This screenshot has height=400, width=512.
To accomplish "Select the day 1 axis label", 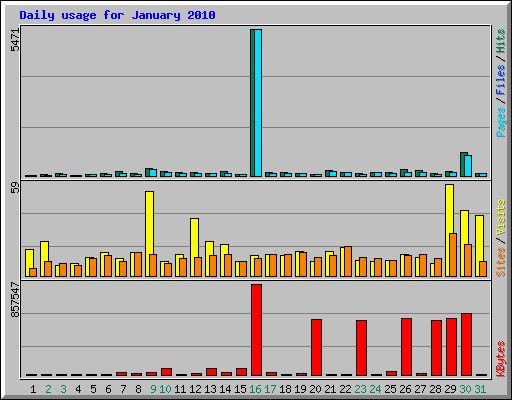I will coord(33,389).
